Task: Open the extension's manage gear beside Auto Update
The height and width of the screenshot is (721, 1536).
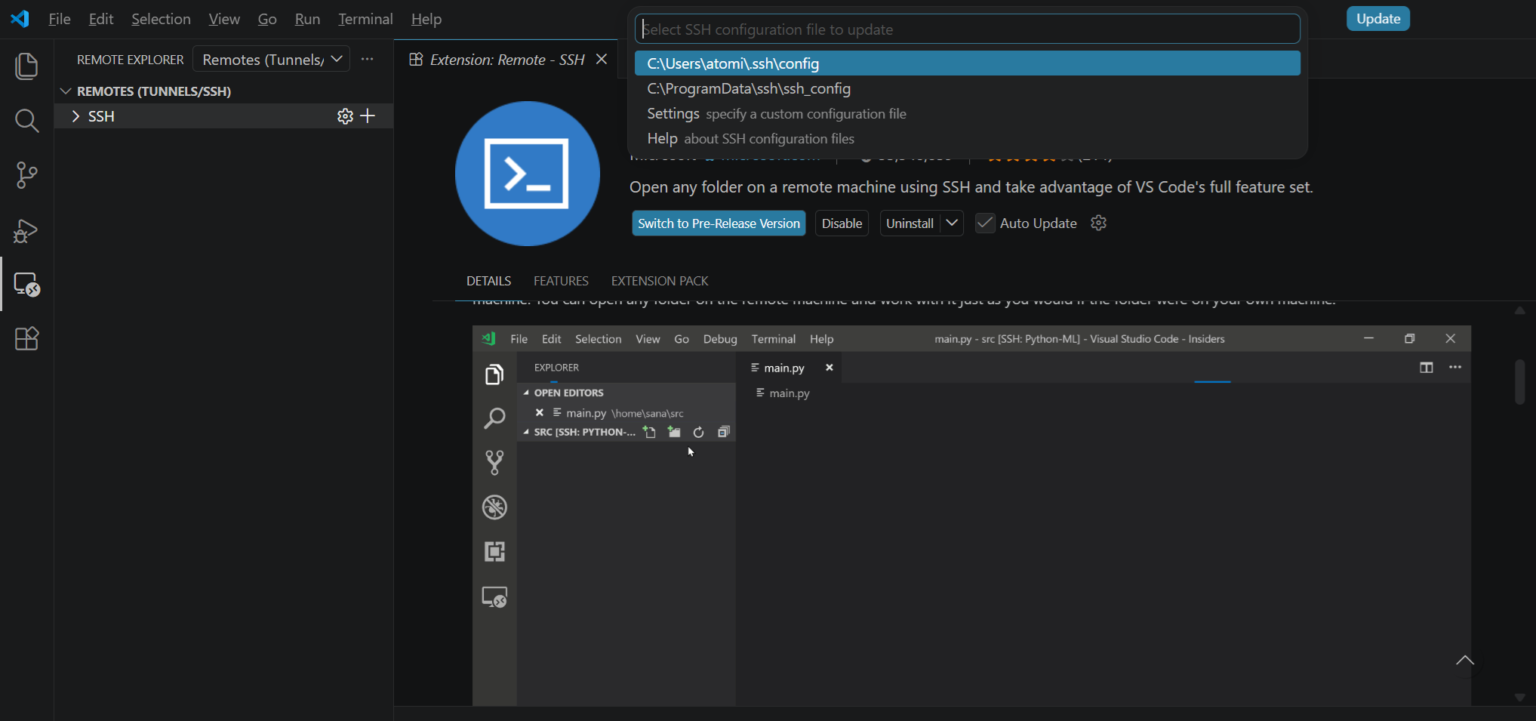Action: pyautogui.click(x=1099, y=223)
